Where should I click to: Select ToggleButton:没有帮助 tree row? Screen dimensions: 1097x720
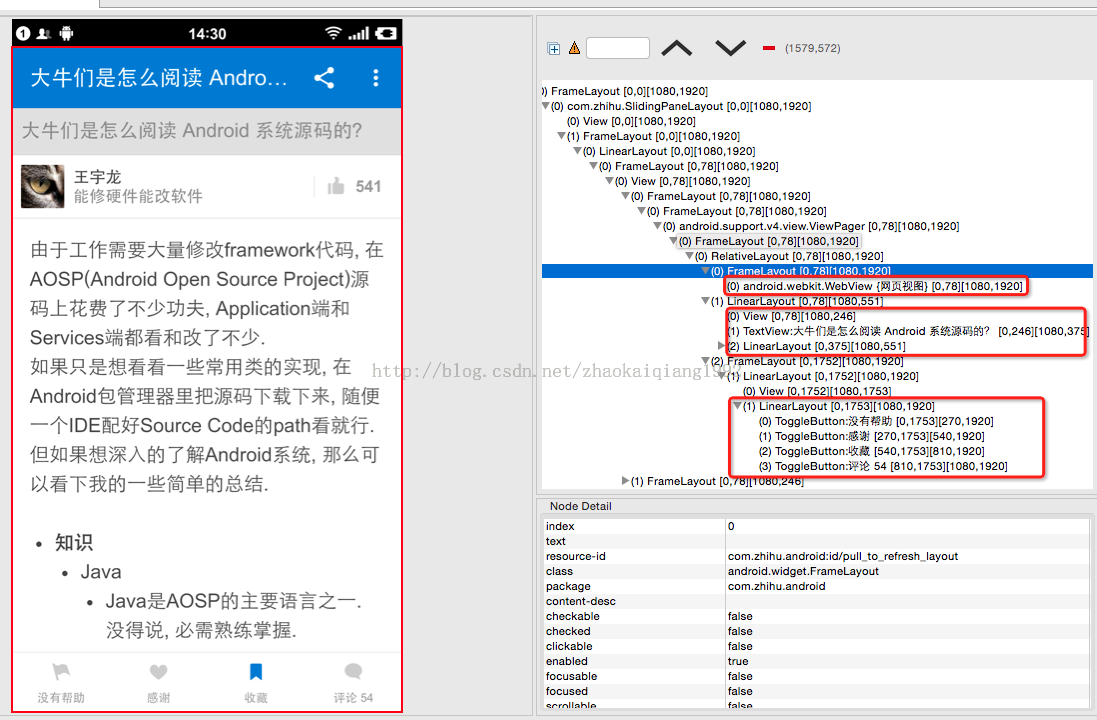(876, 421)
